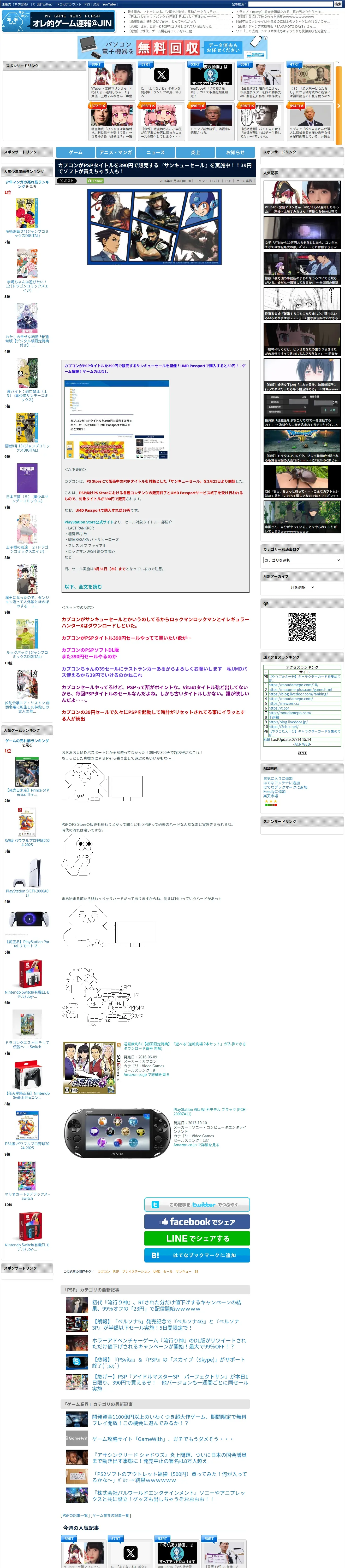Open the カテゴリを選択 dropdown
The image size is (345, 1568).
coord(302,560)
